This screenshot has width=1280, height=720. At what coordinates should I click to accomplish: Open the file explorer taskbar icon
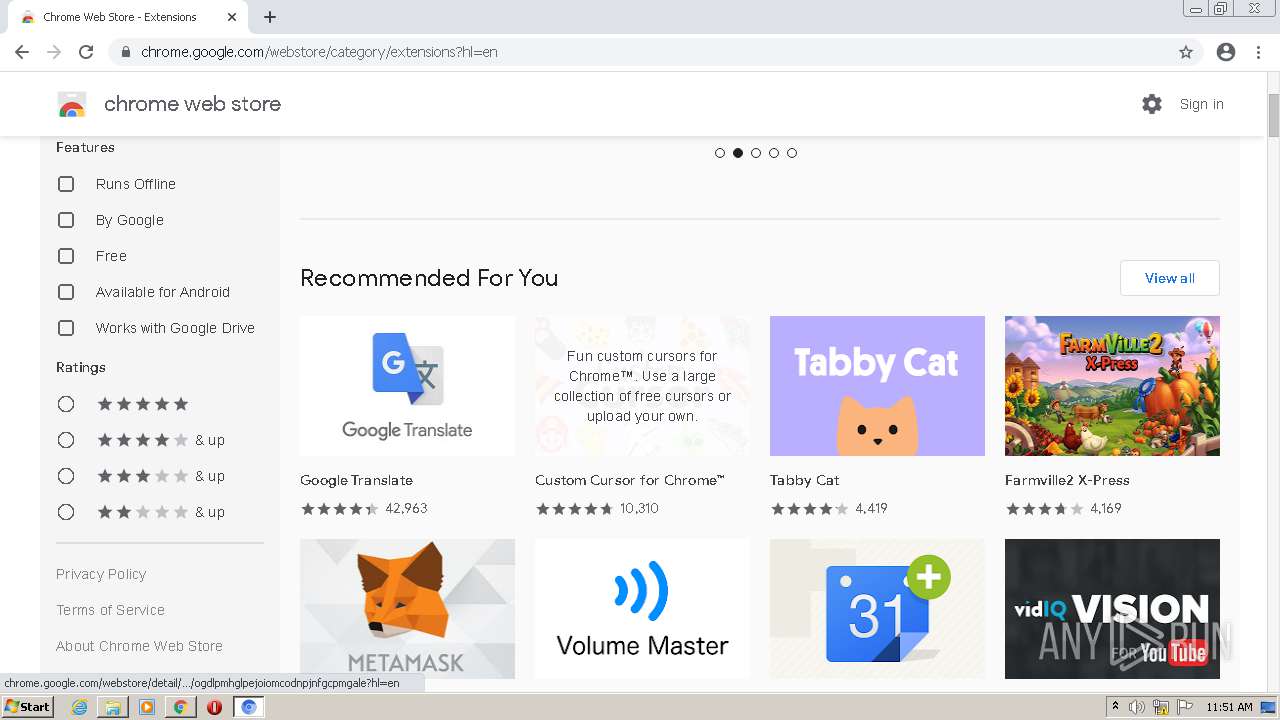pyautogui.click(x=113, y=707)
